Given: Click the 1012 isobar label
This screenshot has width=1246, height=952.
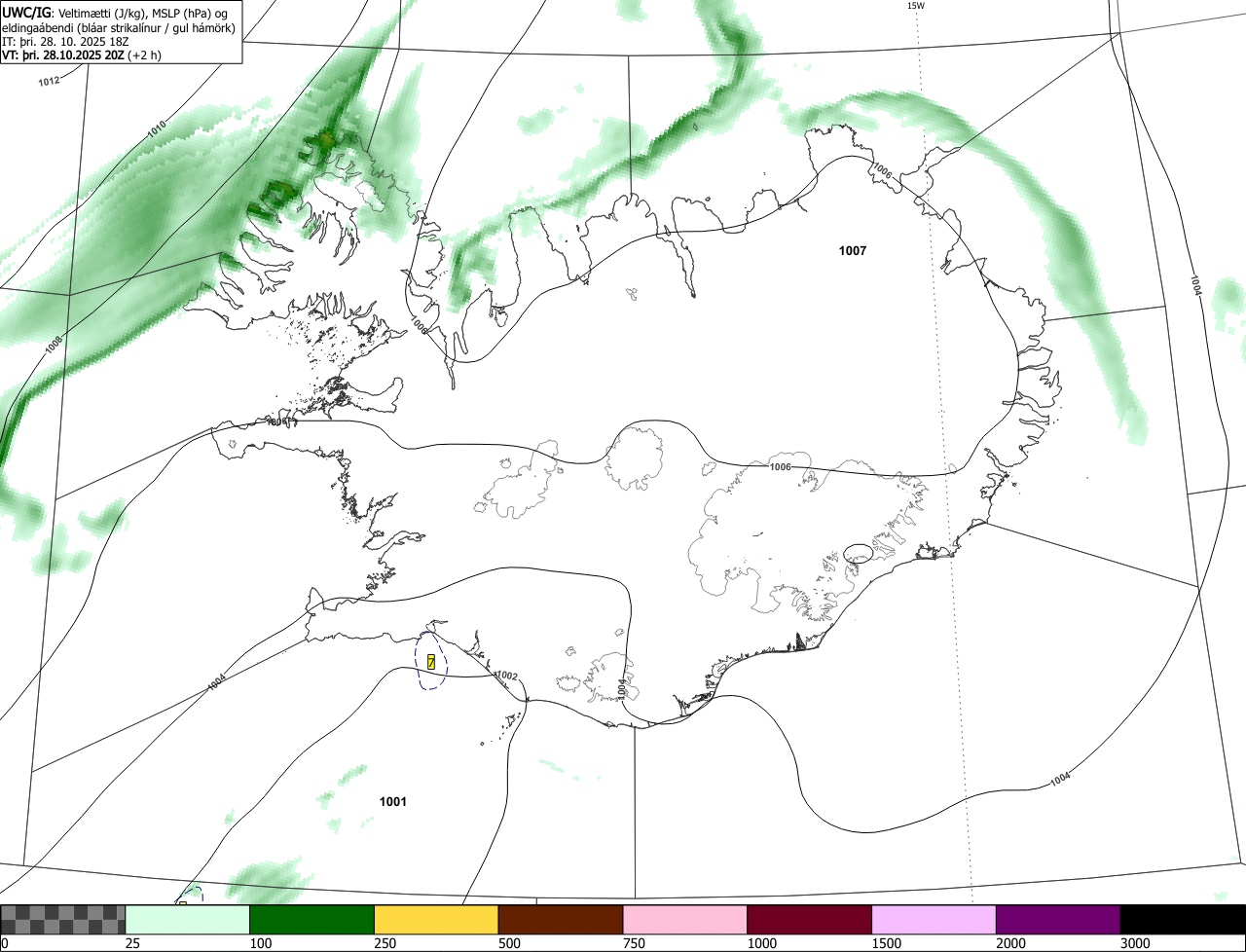Looking at the screenshot, I should (50, 82).
